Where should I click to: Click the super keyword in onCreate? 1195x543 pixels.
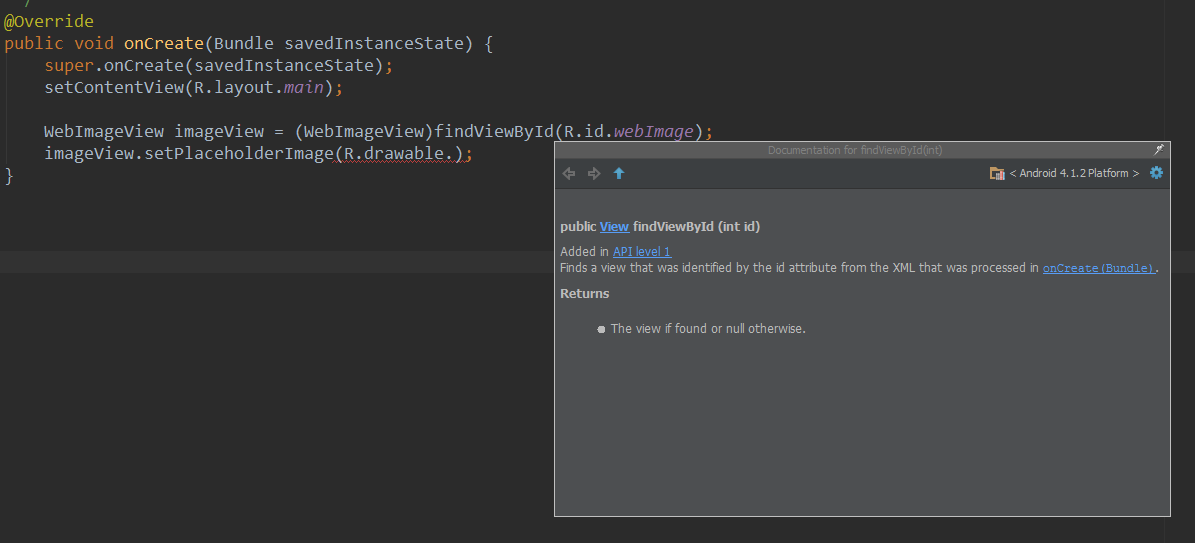pos(69,66)
